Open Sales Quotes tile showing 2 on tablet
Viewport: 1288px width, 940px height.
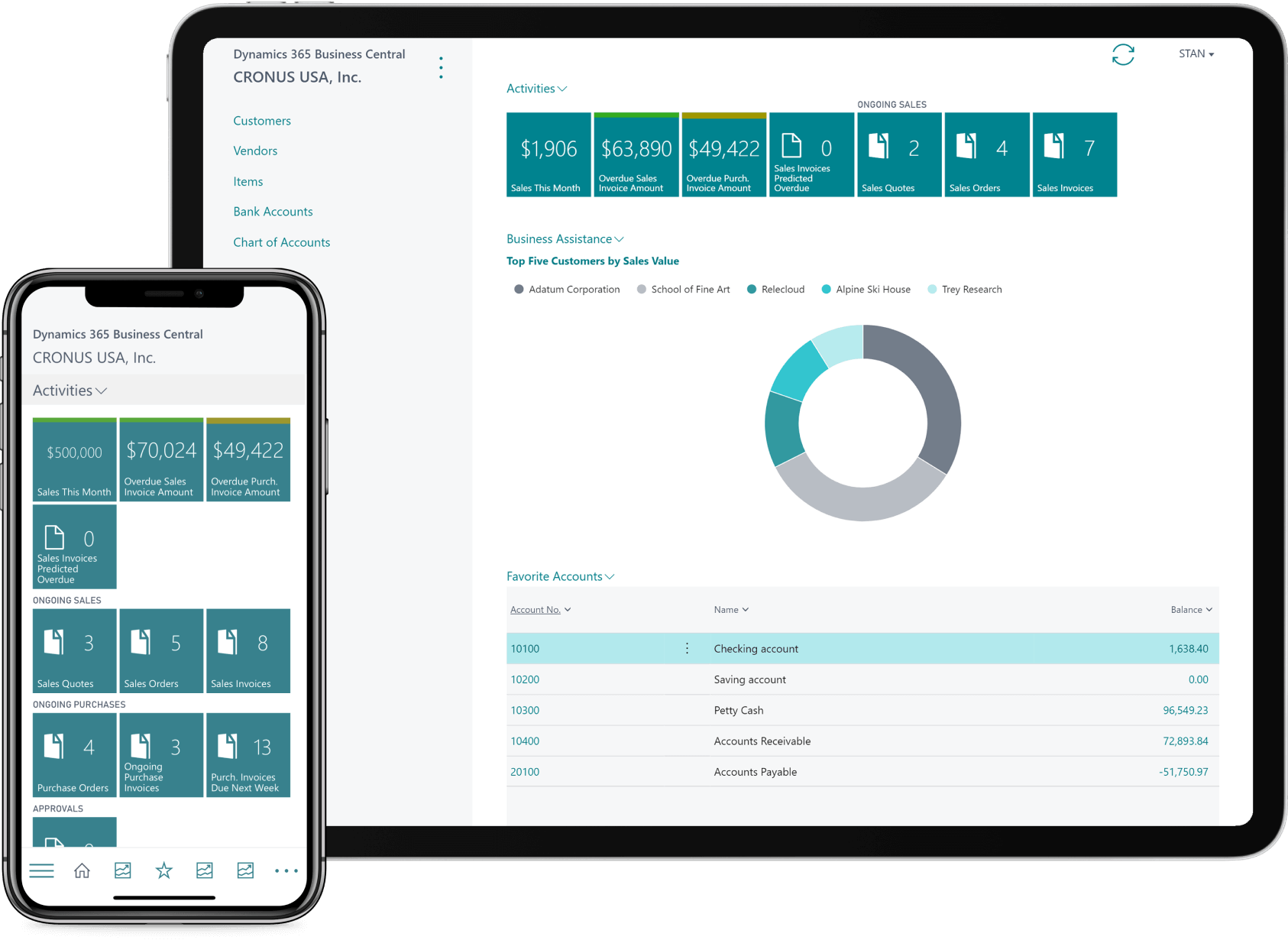pos(899,154)
